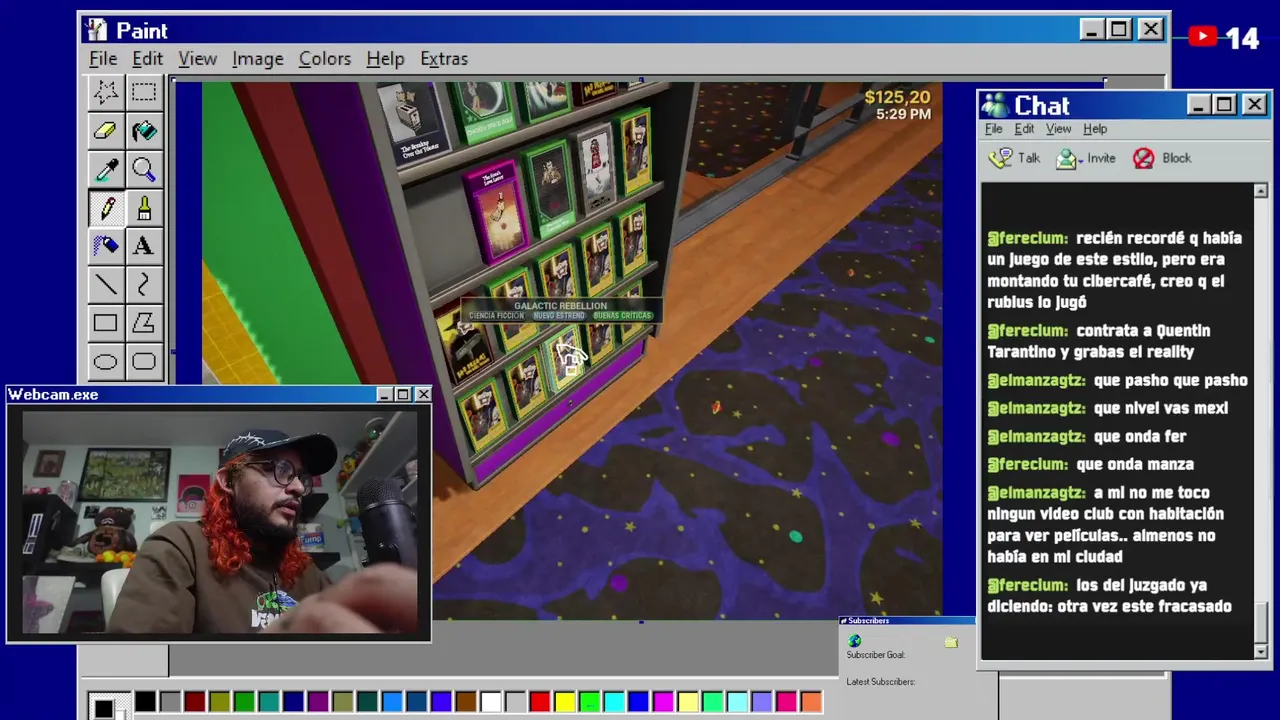Pick the bright red palette swatch

pos(539,702)
